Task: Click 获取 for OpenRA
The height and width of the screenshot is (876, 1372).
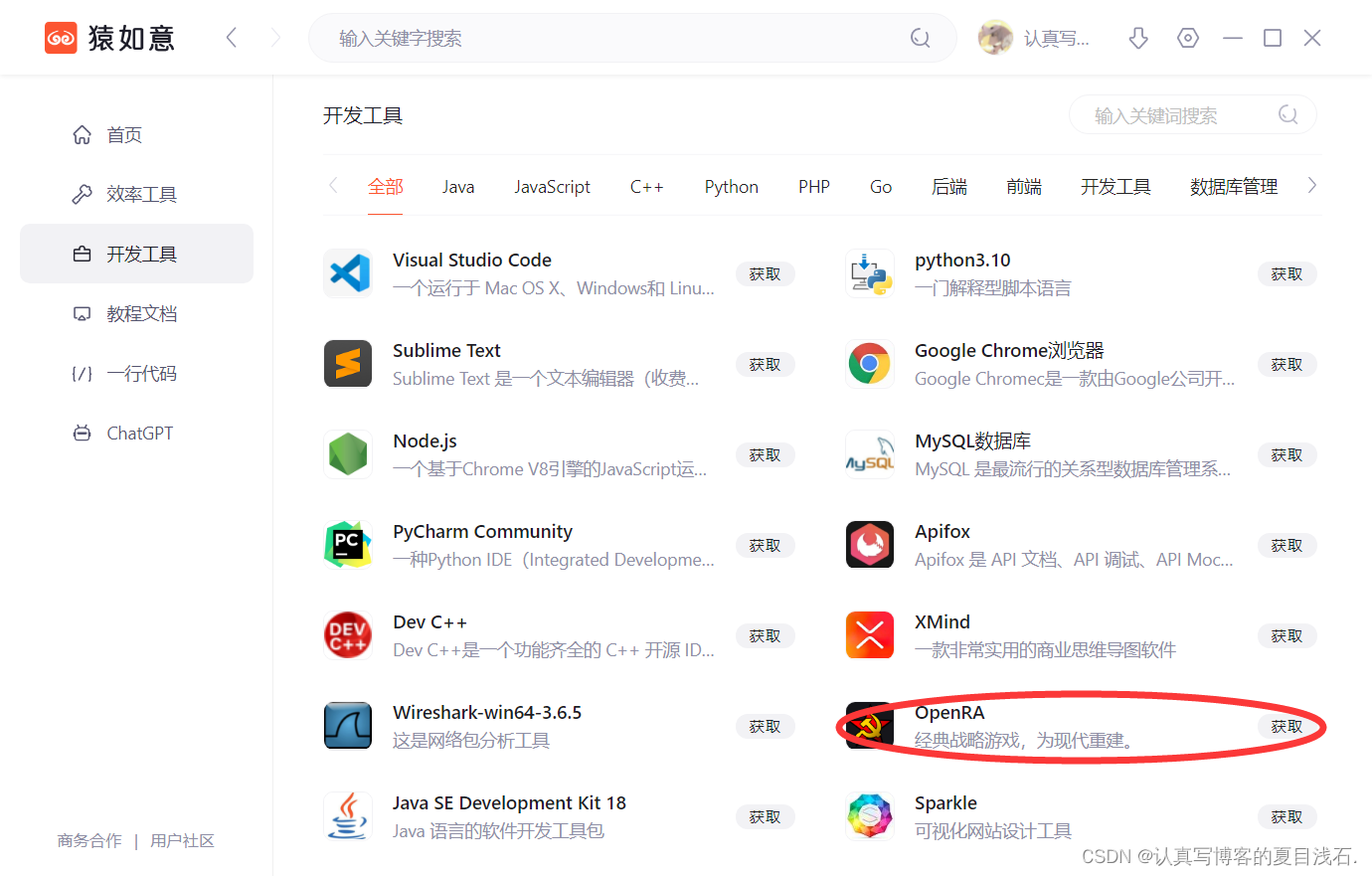Action: [1287, 726]
